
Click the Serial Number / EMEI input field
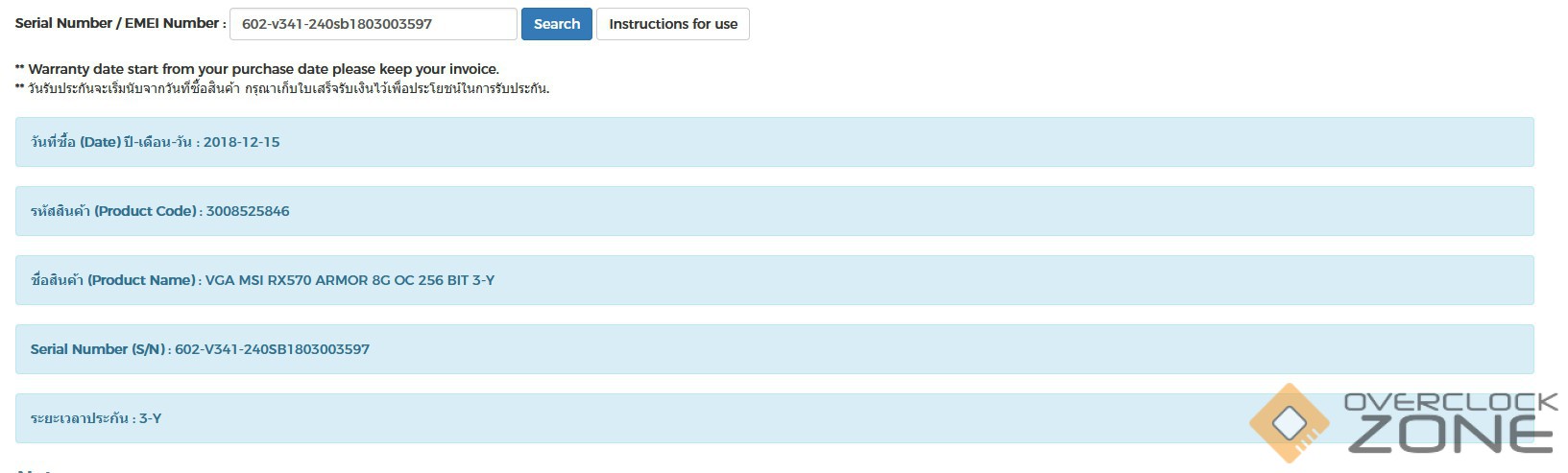tap(373, 24)
